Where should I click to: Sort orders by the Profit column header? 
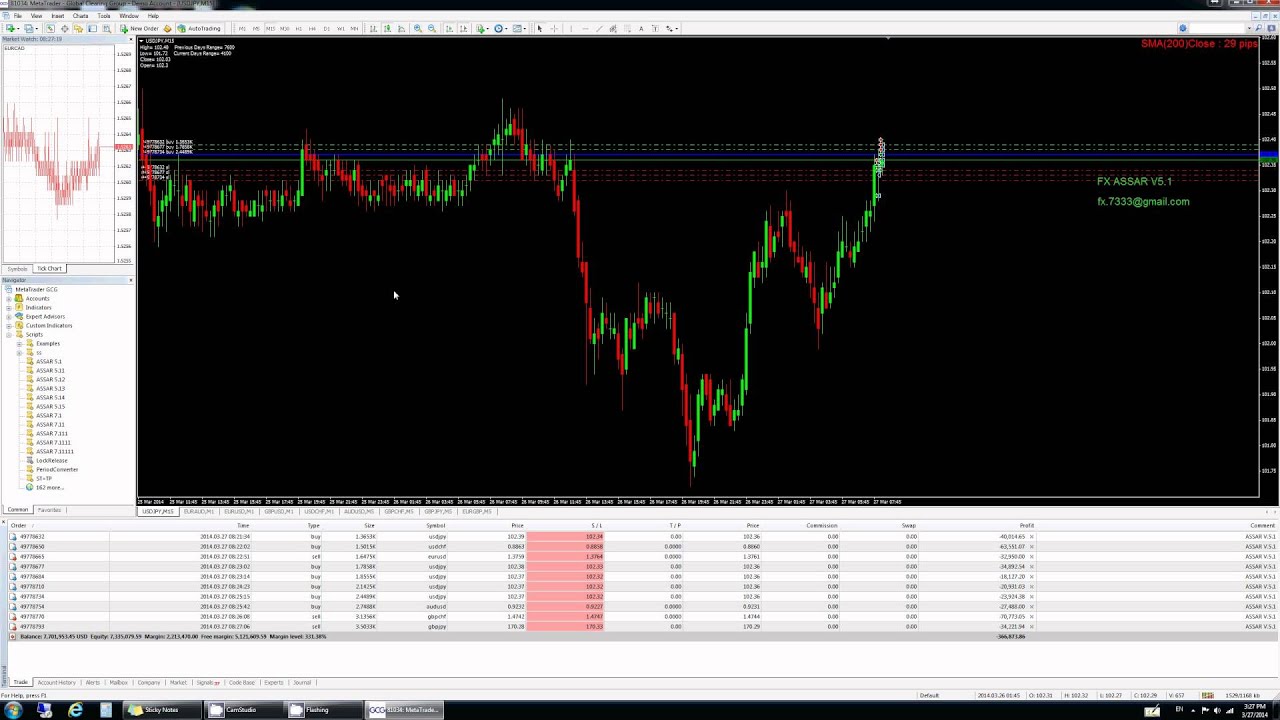pos(1026,525)
